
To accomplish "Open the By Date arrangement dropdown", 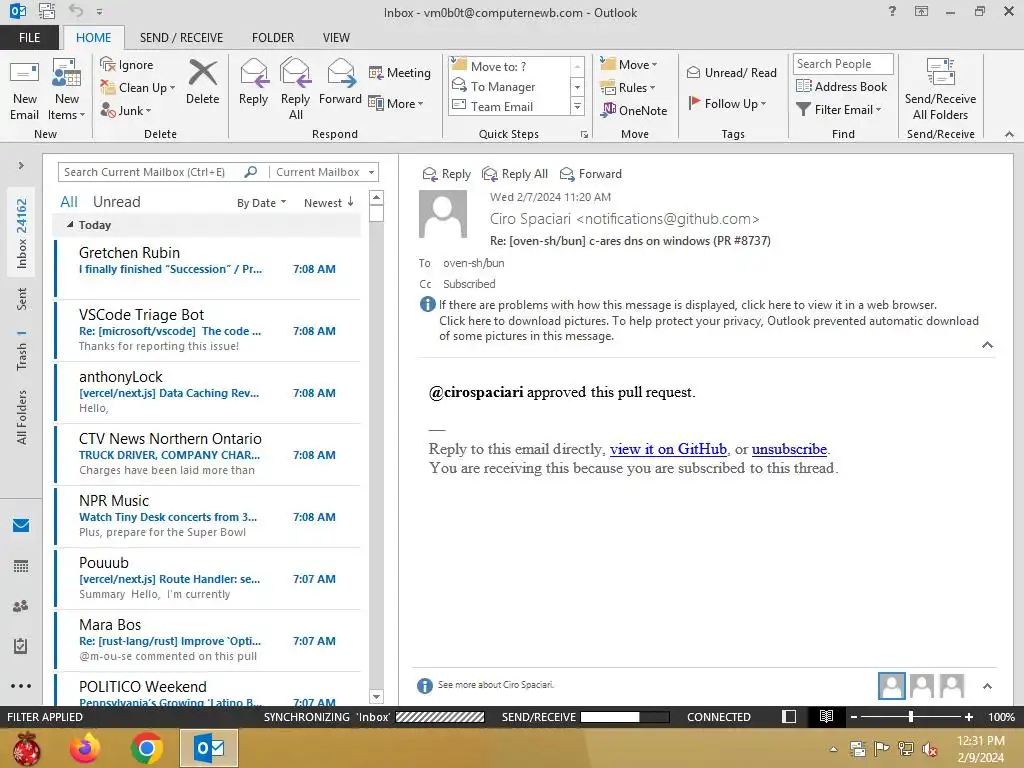I will [261, 202].
